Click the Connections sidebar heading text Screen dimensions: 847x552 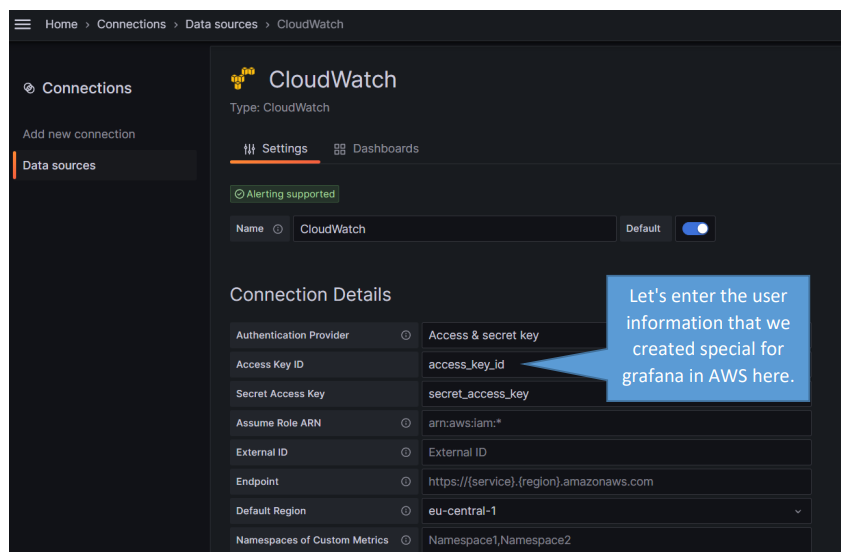(x=87, y=88)
